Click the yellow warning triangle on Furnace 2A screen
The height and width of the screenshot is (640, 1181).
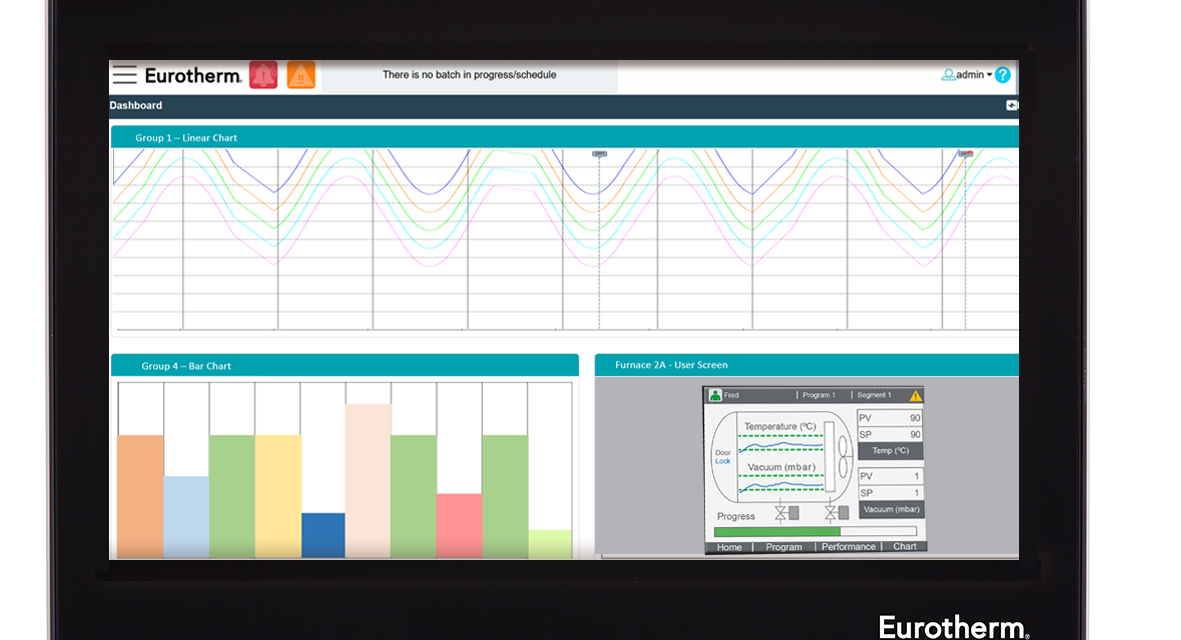915,395
